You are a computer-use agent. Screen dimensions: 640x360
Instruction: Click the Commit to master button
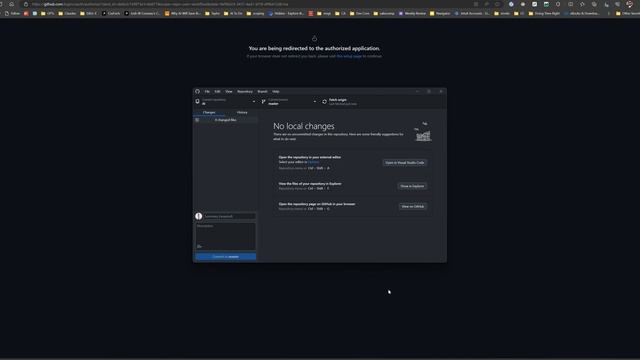tap(226, 257)
